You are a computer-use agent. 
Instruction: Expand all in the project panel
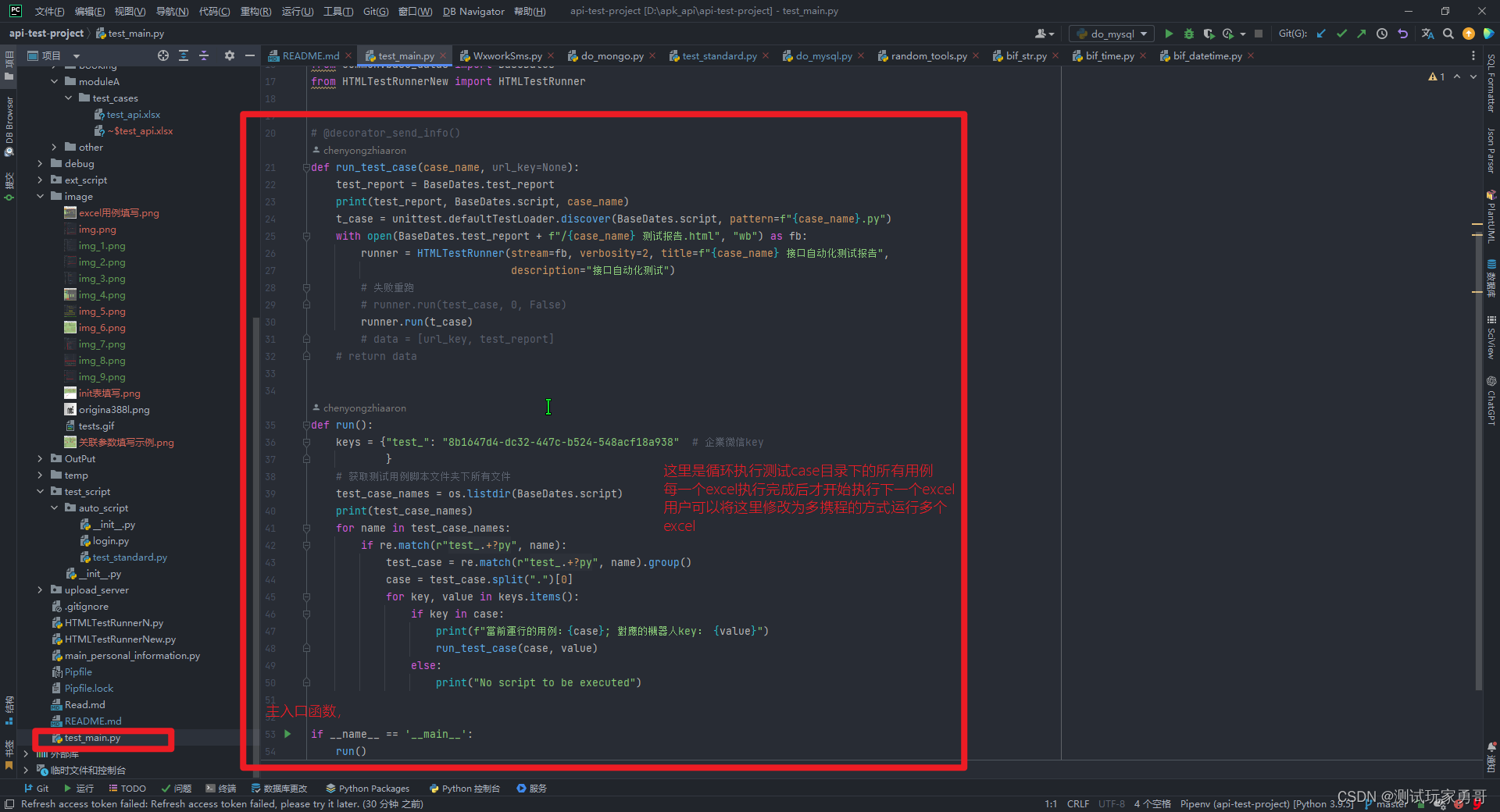(x=184, y=55)
